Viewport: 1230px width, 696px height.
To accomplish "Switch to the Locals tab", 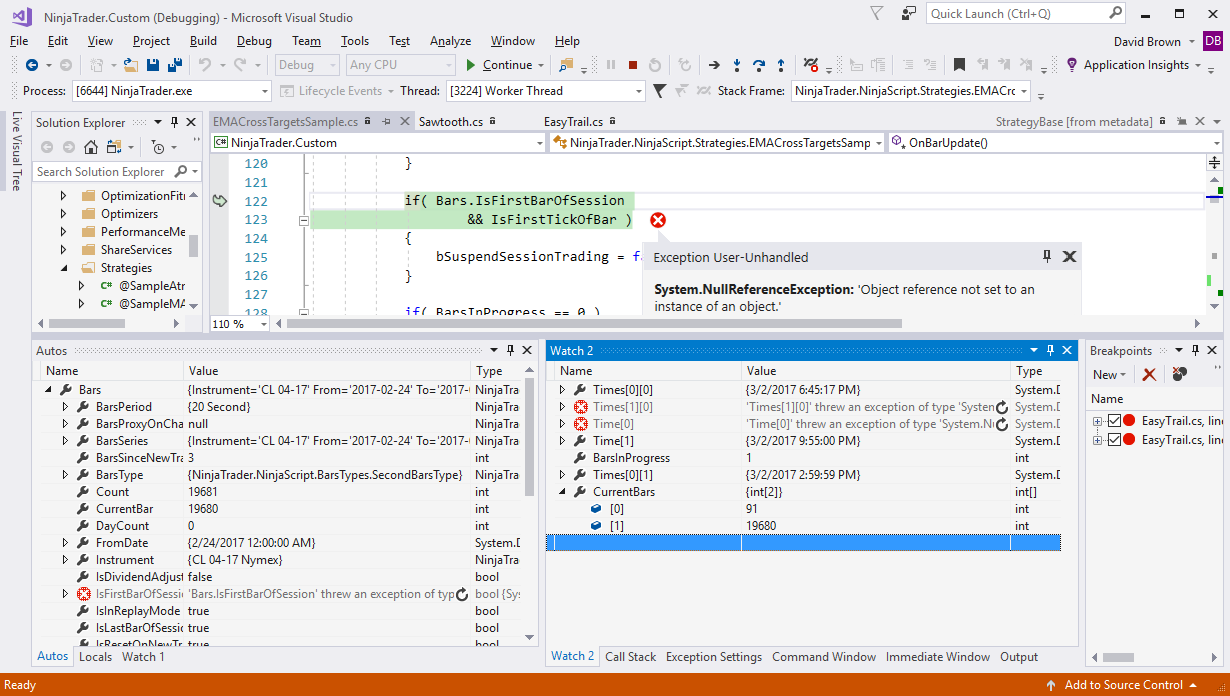I will tap(95, 657).
